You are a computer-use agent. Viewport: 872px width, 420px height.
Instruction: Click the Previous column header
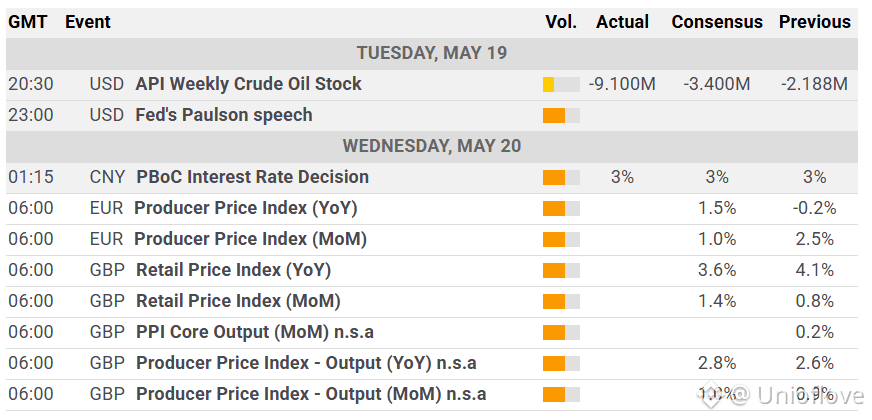815,22
